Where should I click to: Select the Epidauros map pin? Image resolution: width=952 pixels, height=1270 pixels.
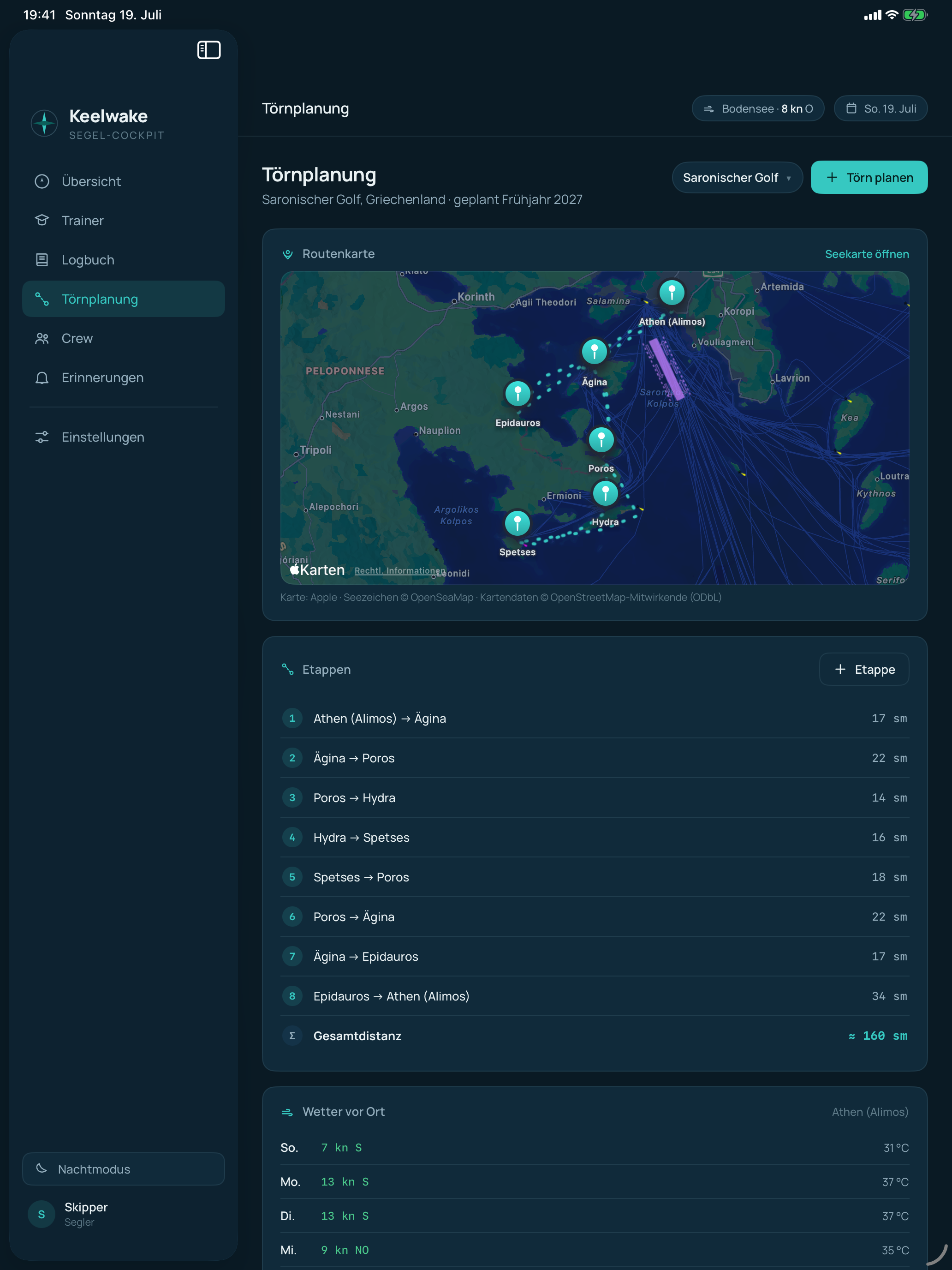pos(518,393)
